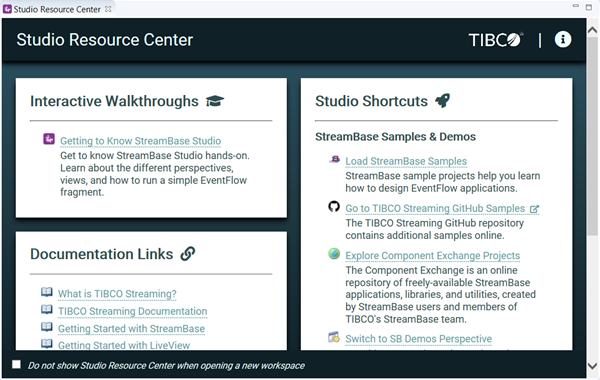600x380 pixels.
Task: Go to TIBCO Streaming GitHub Samples link
Action: 435,208
